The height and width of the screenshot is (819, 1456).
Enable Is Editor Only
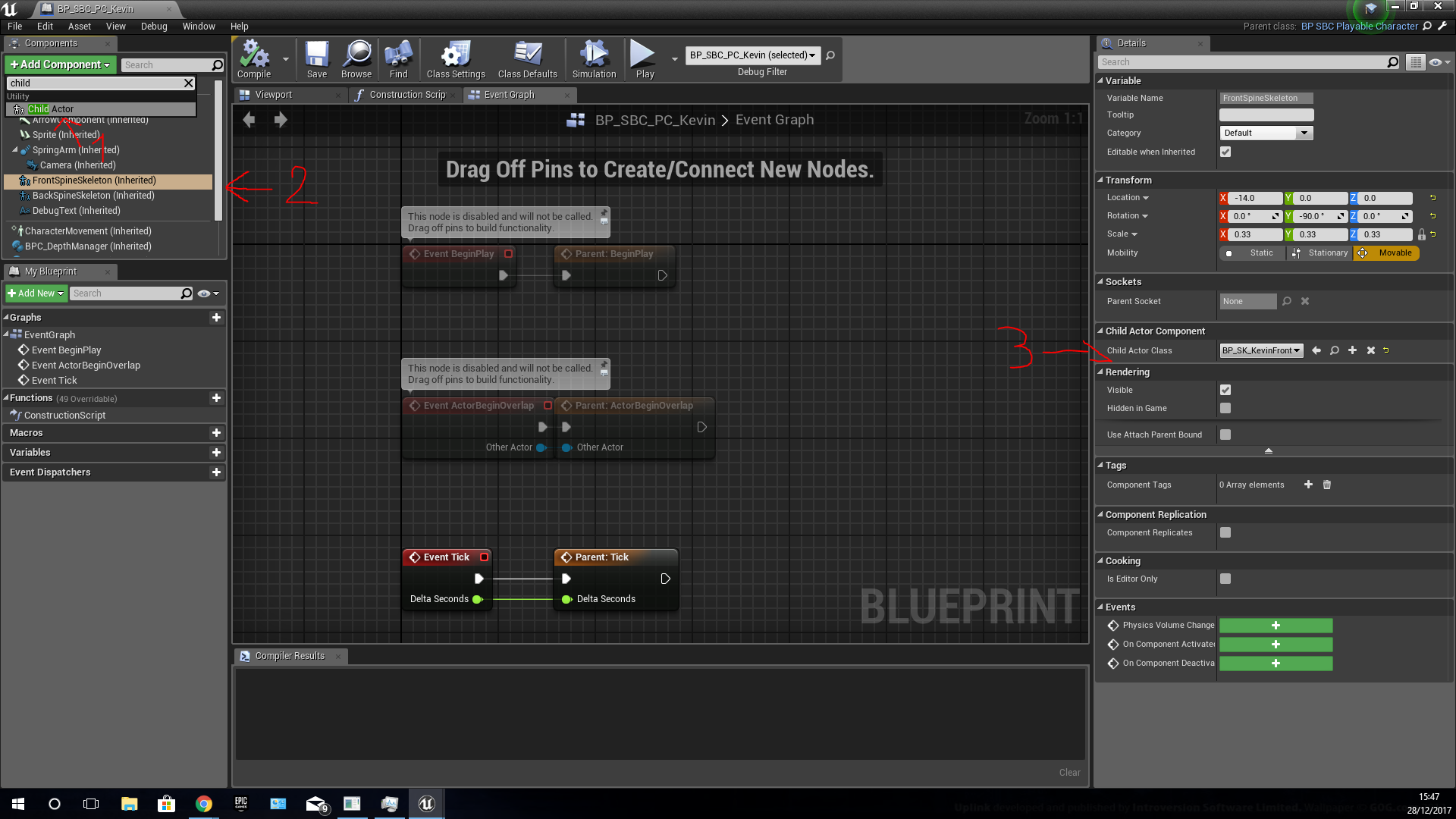coord(1225,579)
